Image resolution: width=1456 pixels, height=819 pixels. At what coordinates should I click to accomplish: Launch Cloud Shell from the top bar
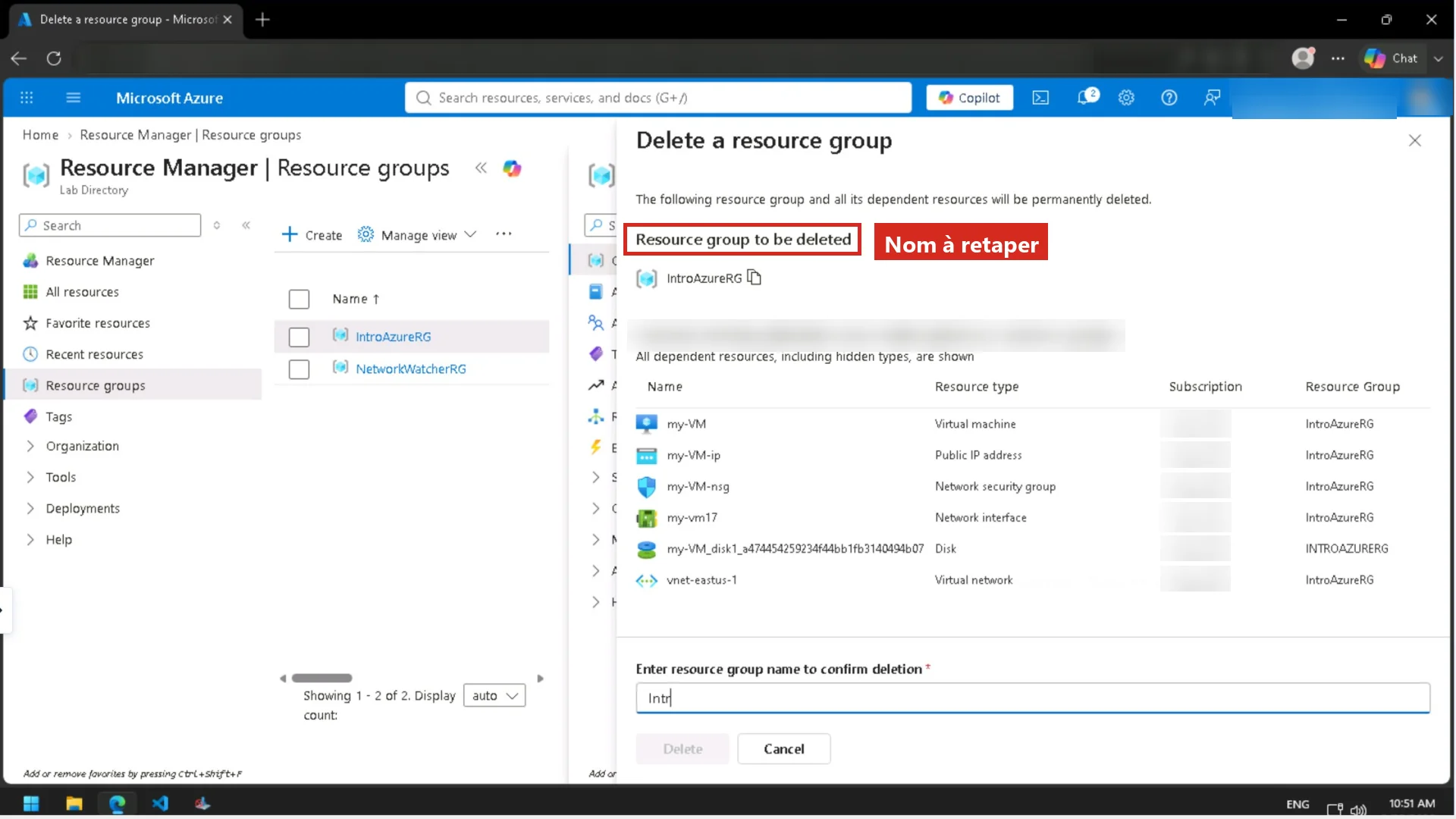(1040, 98)
